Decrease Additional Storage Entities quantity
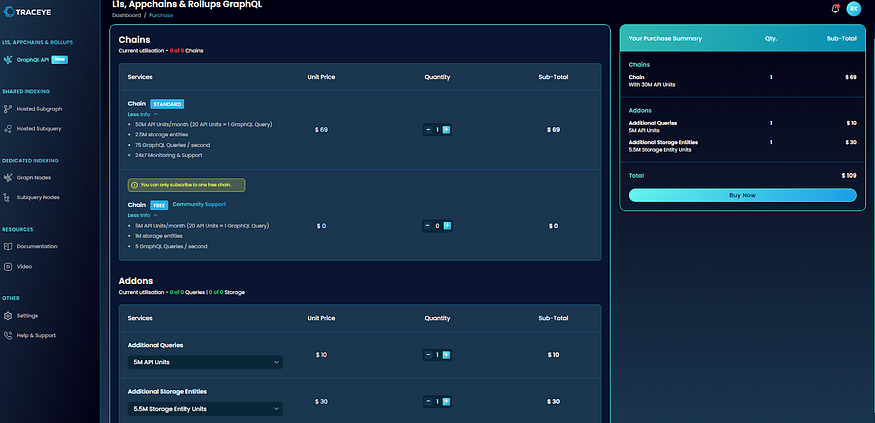Viewport: 875px width, 423px height. click(x=428, y=401)
